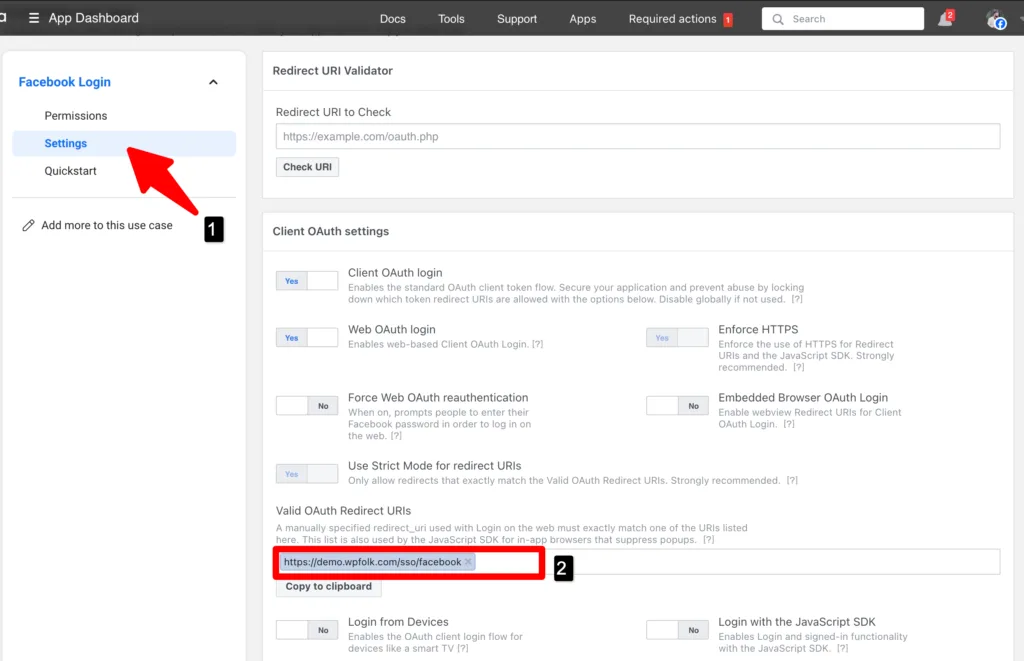
Task: Remove the demo.wpfolk.com redirect URI tag
Action: [x=468, y=562]
